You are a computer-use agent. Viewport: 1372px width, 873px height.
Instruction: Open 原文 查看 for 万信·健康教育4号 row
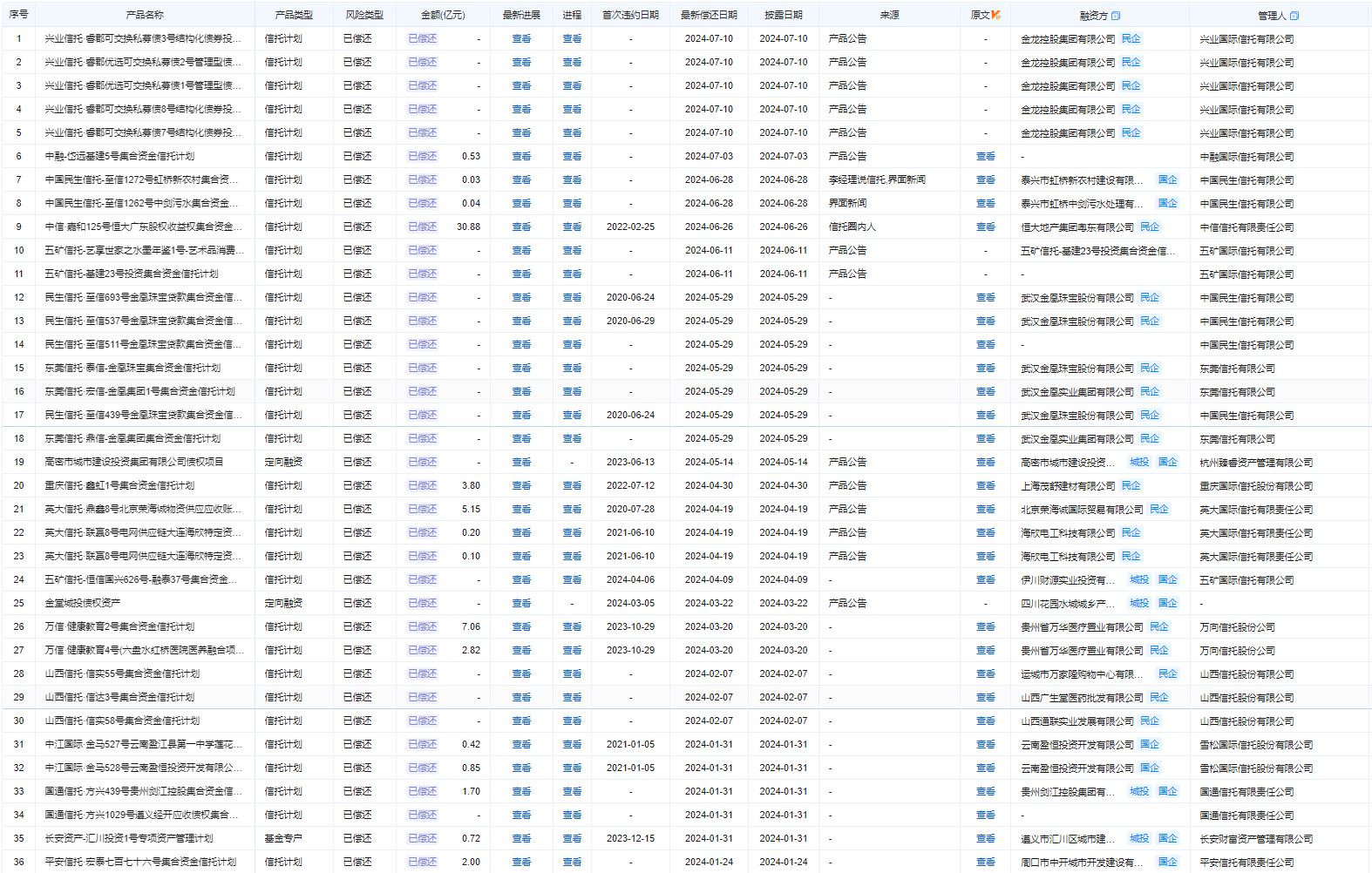coord(986,651)
